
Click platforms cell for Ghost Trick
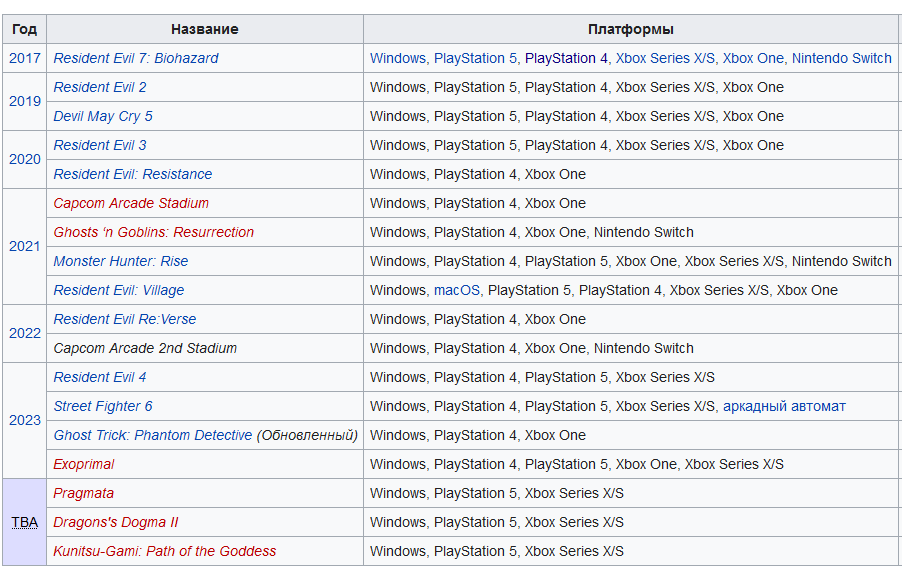(630, 435)
